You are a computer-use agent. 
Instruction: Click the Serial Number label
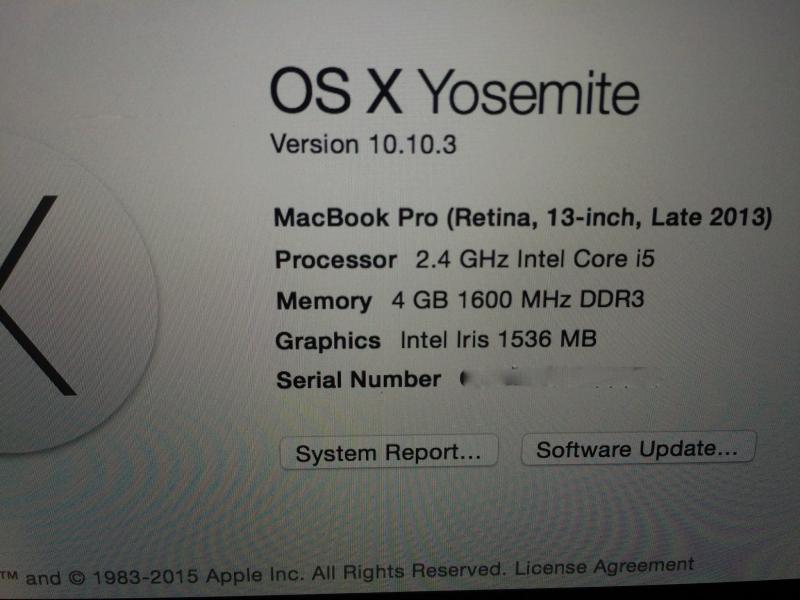(359, 380)
